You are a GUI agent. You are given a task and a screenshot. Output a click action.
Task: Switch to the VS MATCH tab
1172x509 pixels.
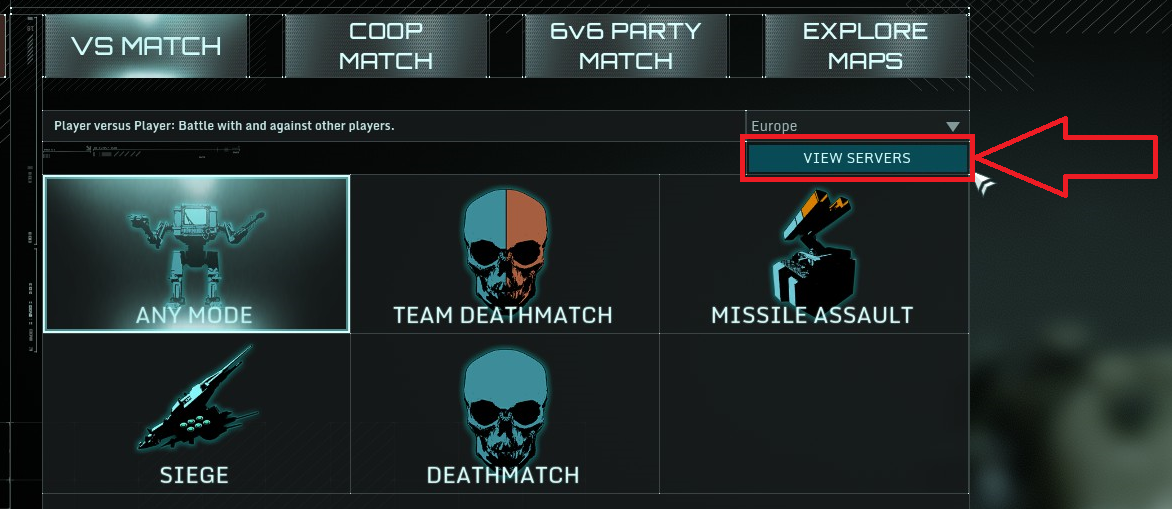pos(146,46)
